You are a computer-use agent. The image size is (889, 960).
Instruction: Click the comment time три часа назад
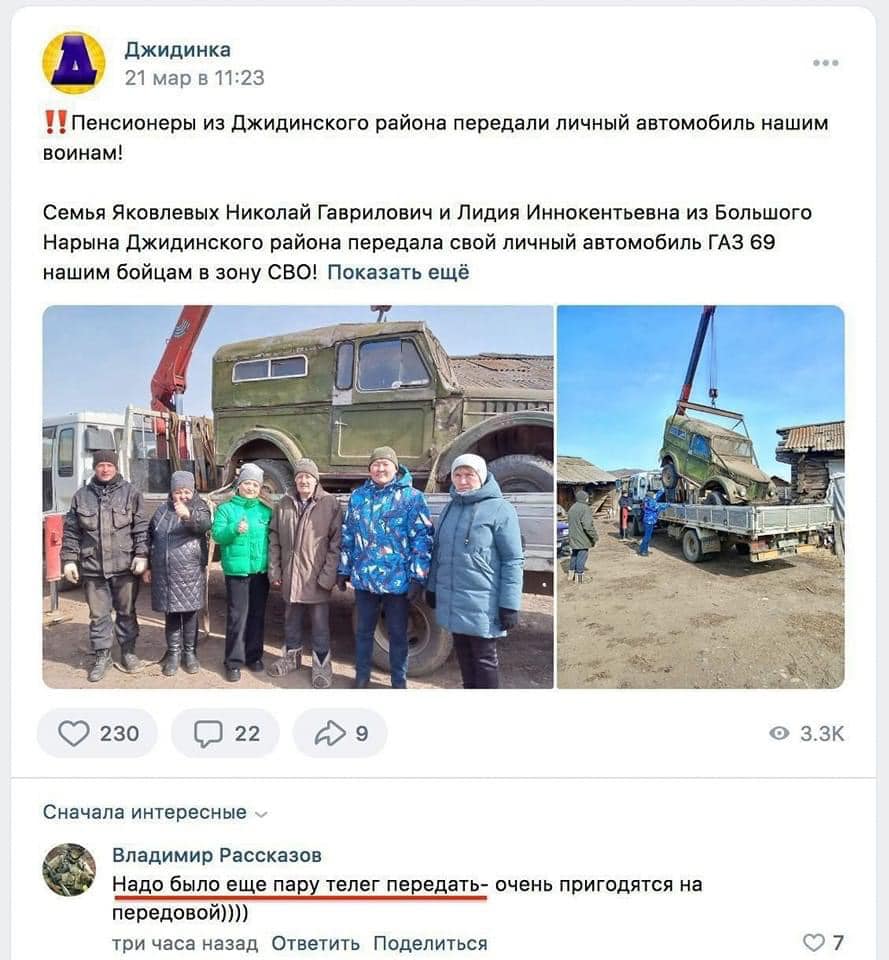point(185,943)
